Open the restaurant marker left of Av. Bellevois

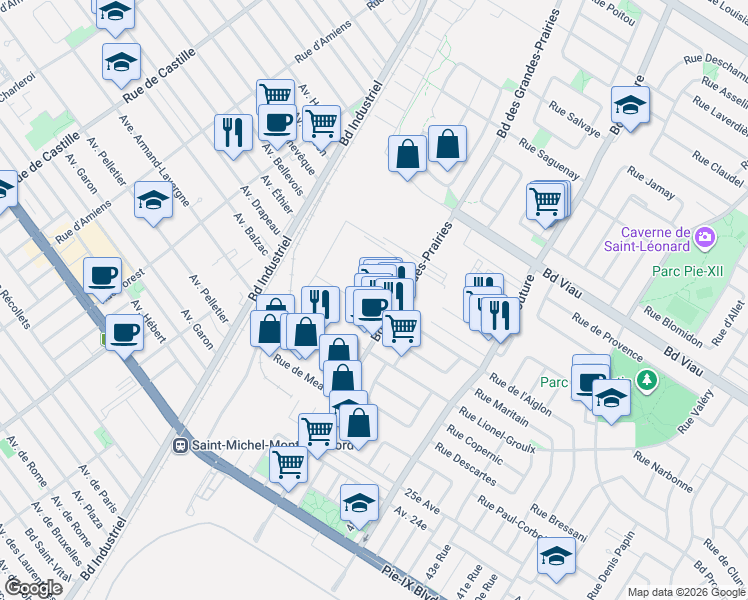click(x=233, y=133)
